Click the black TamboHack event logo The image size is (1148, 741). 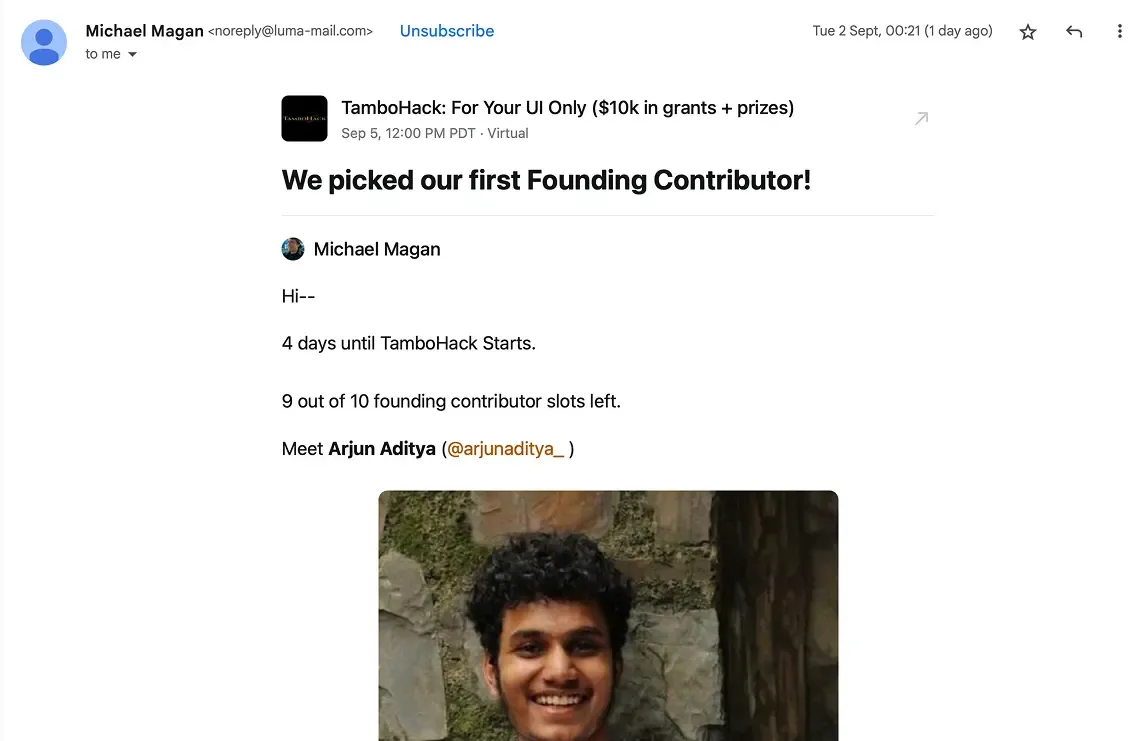(x=304, y=118)
